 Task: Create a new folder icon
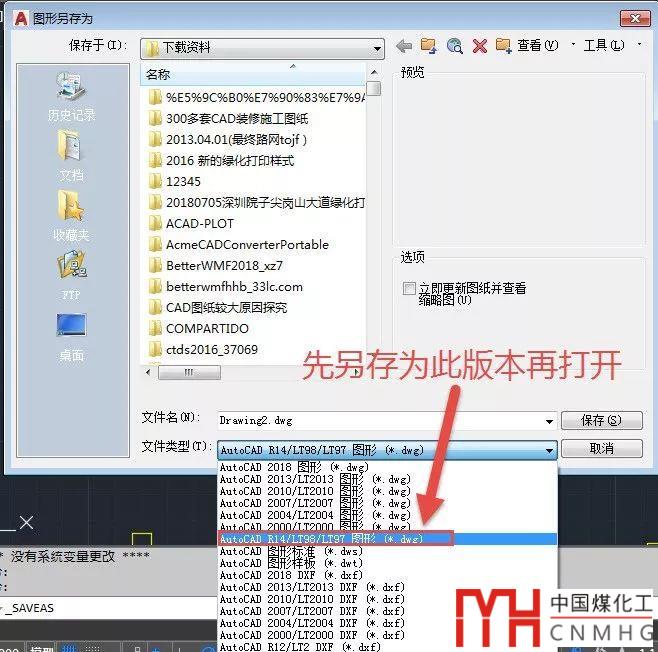point(503,46)
